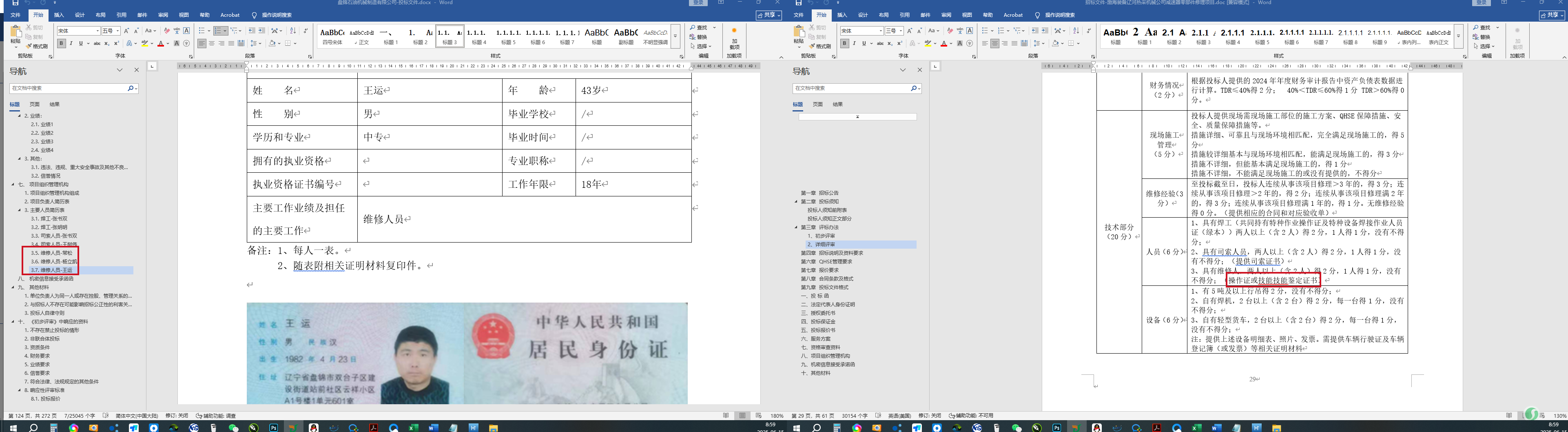
Task: Open phonetic guide in the 投标文件 window
Action: (x=177, y=31)
